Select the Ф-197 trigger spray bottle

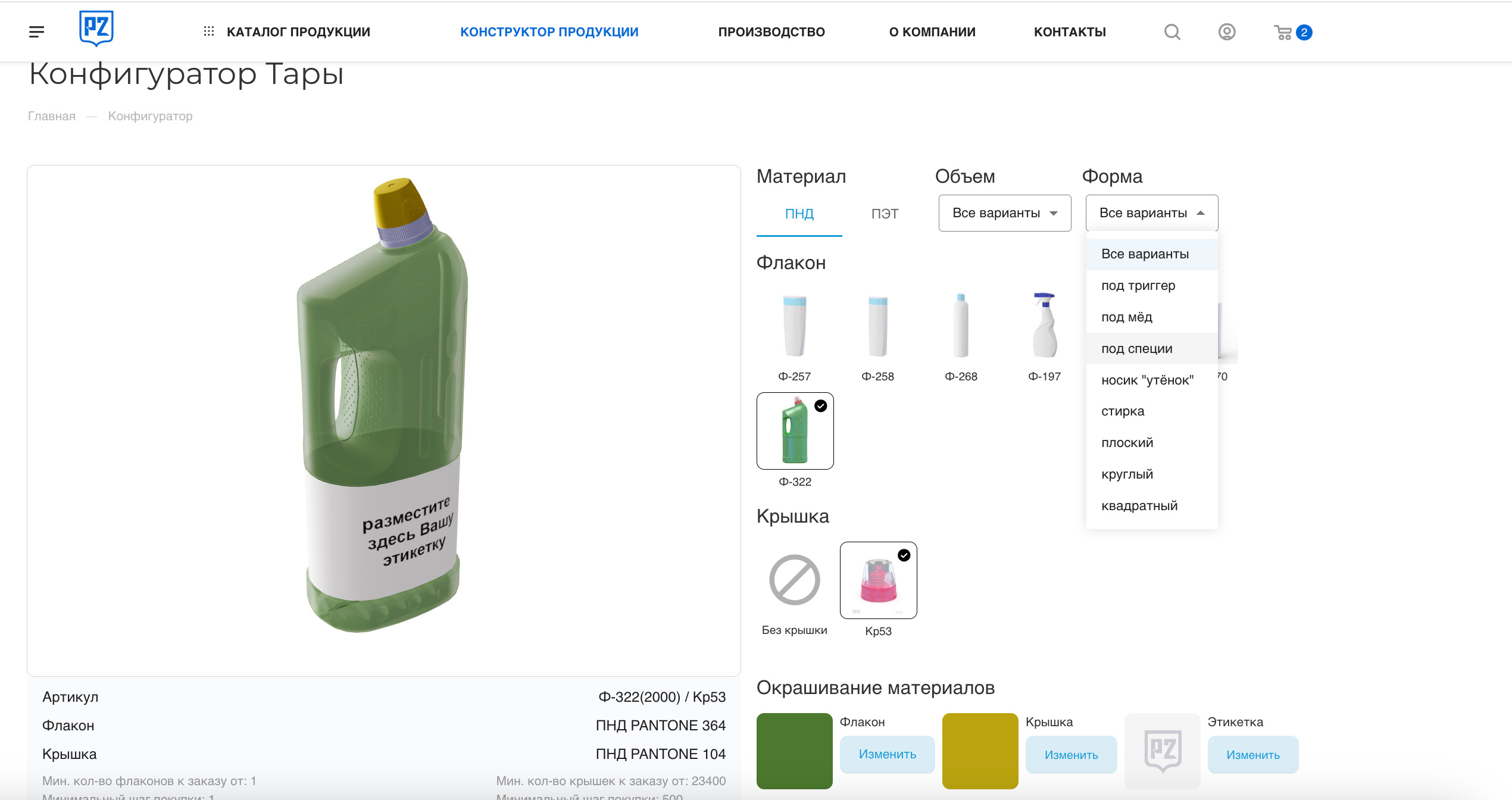pos(1045,326)
